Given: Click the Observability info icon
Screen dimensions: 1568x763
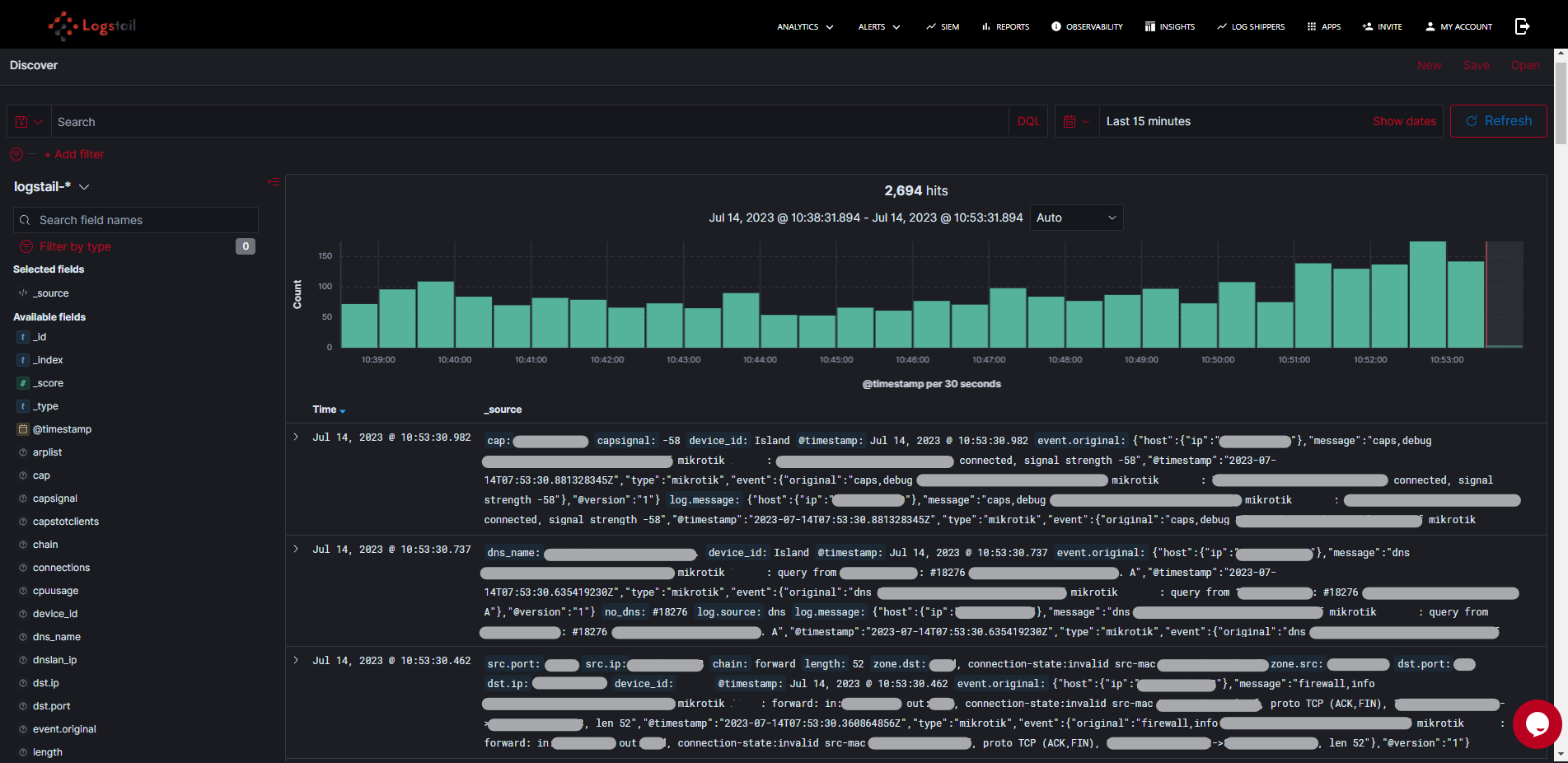Looking at the screenshot, I should [1056, 26].
